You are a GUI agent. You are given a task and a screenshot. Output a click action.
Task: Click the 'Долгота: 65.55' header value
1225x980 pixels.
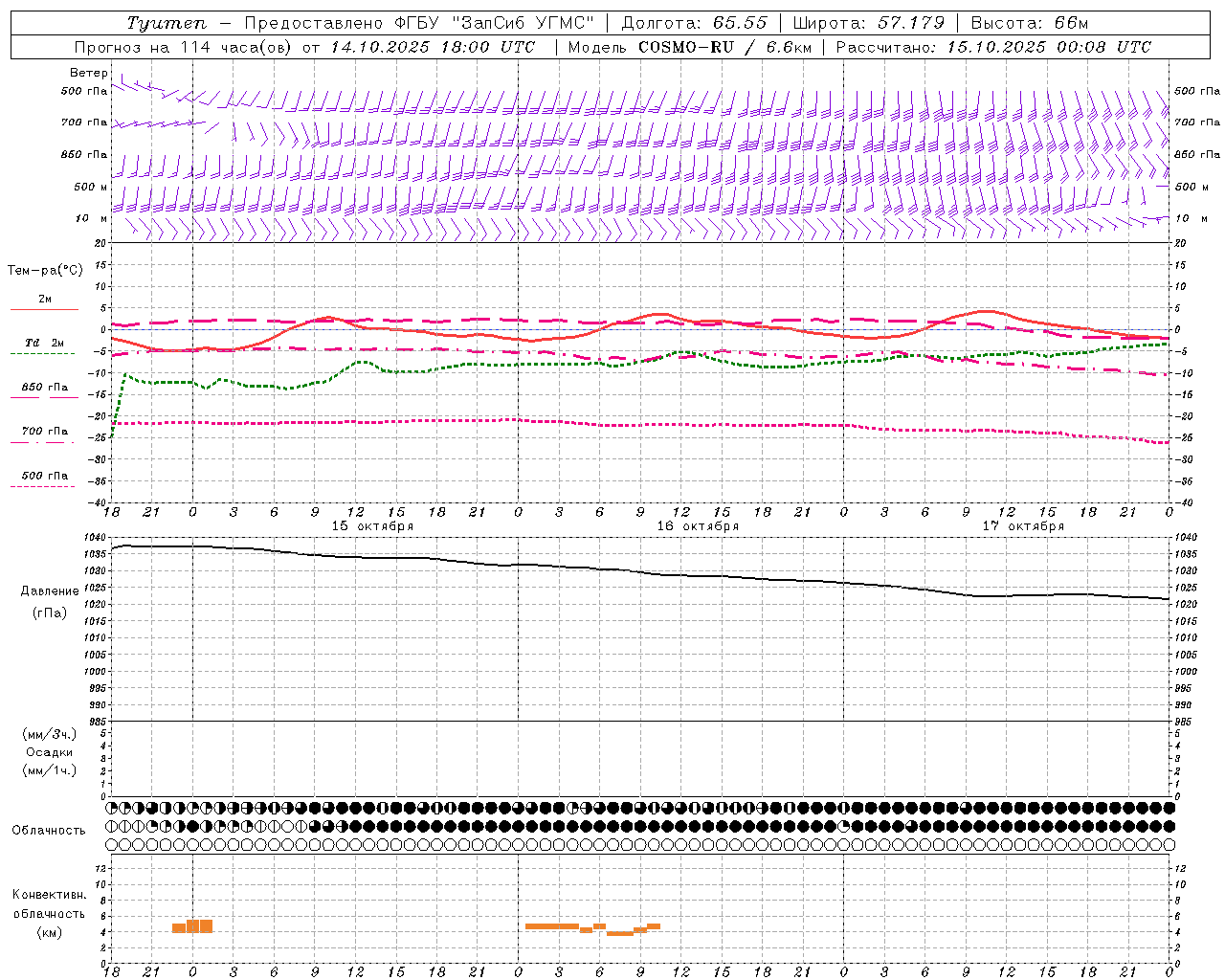695,23
